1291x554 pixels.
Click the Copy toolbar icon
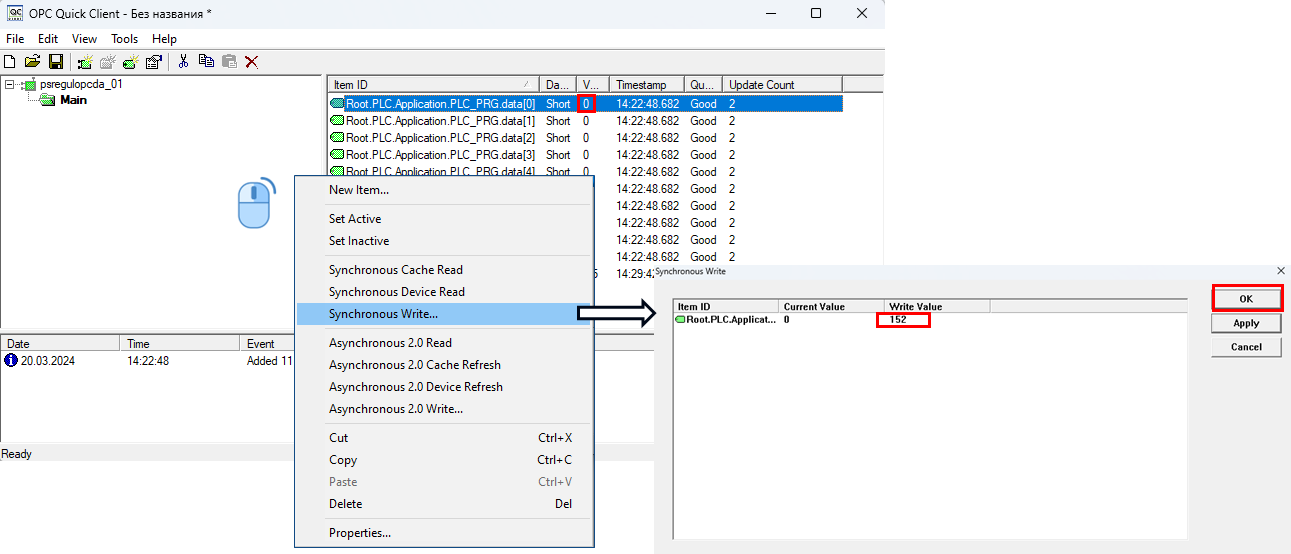(207, 62)
